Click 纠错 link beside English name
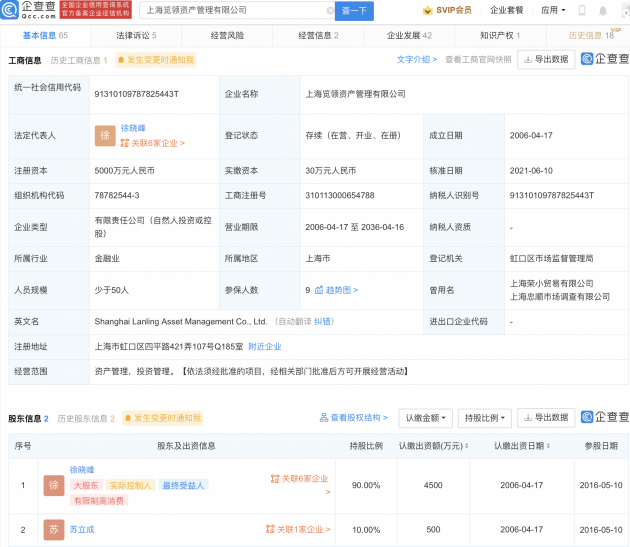Viewport: 630px width, 547px height. (x=322, y=322)
